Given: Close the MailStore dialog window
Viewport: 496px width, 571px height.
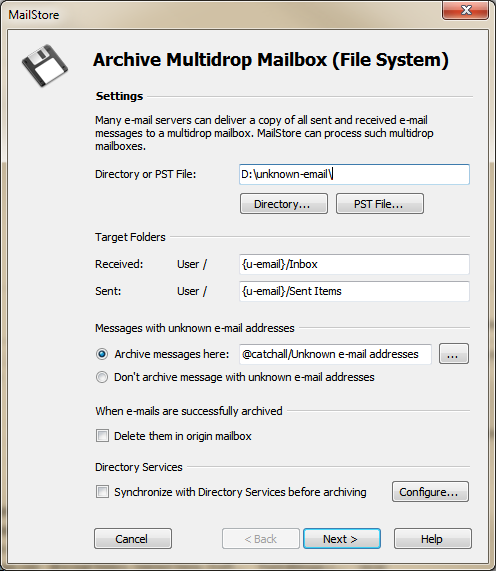Looking at the screenshot, I should pos(465,10).
